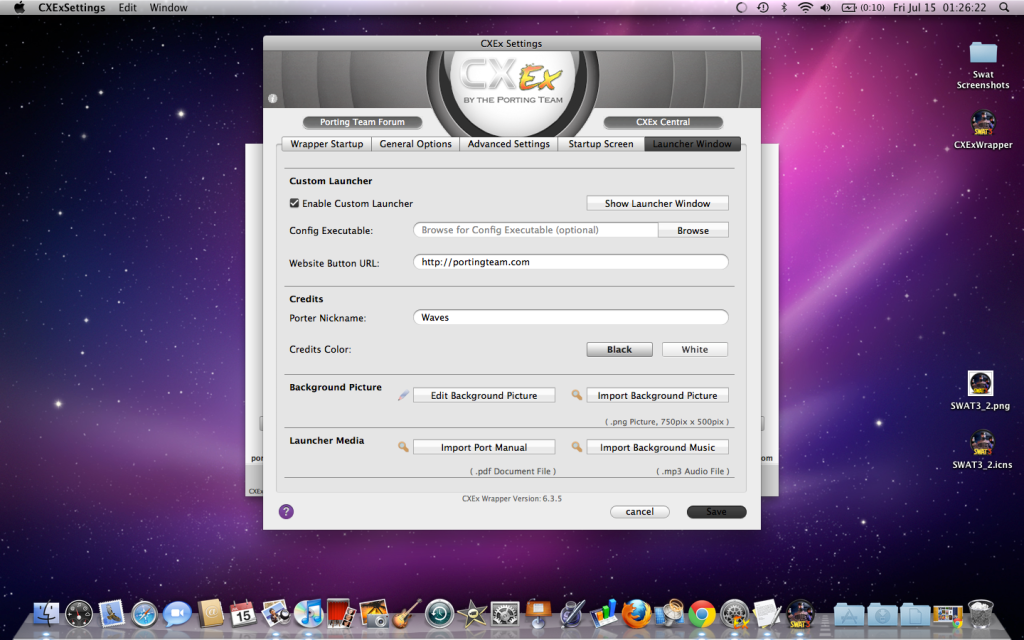Click magnifier icon beside Import Port Manual
Viewport: 1024px width, 640px height.
[x=404, y=447]
